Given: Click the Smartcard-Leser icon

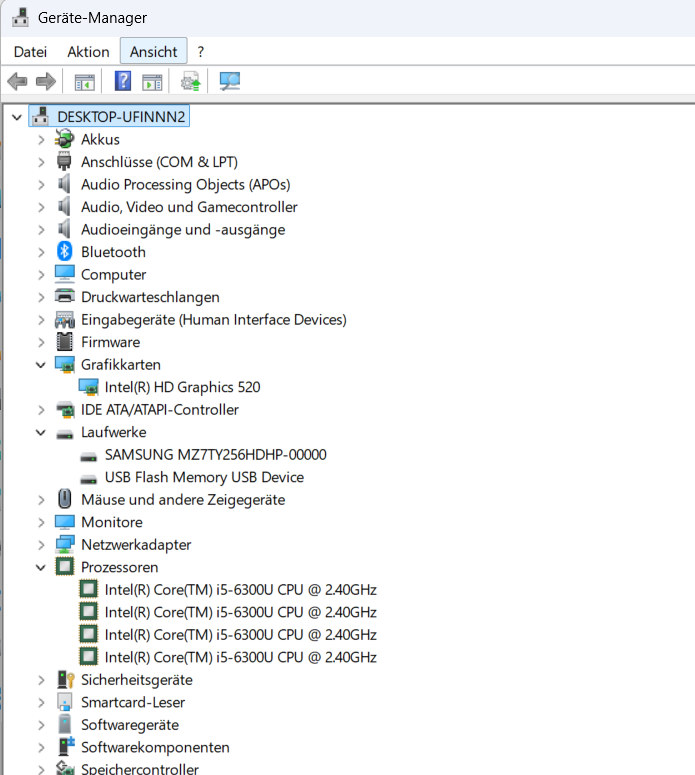Looking at the screenshot, I should click(x=64, y=702).
